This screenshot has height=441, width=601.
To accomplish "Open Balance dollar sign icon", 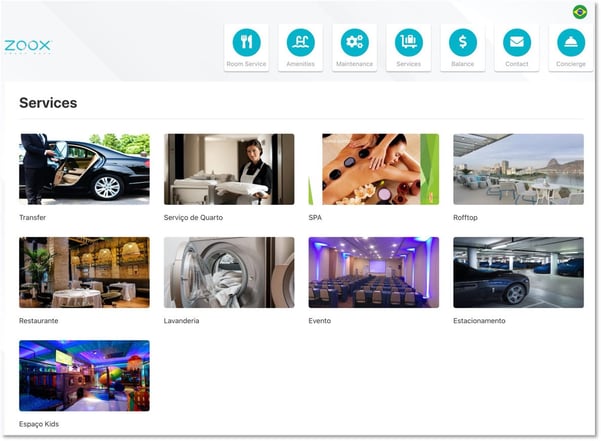I will point(463,42).
